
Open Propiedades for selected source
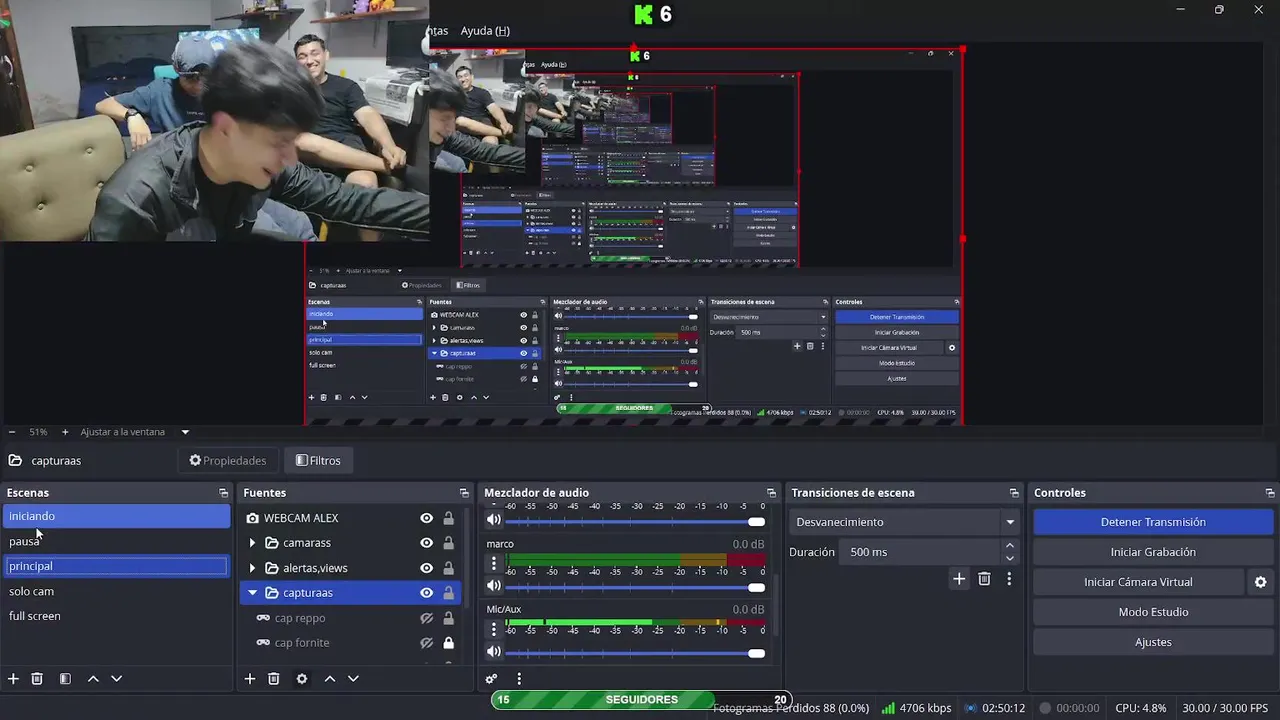click(228, 461)
